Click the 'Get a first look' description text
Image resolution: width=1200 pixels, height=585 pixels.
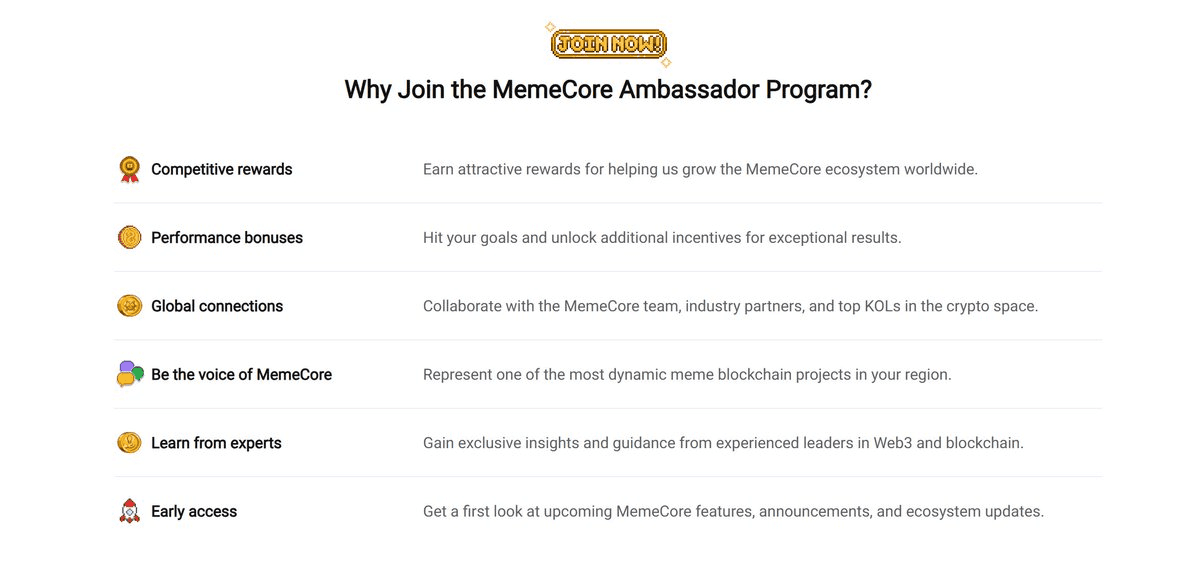point(733,511)
